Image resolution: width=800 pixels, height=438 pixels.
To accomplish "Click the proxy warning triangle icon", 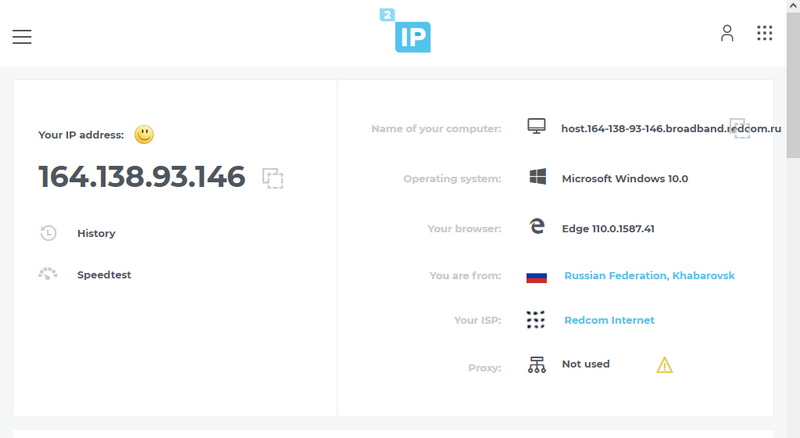I will coord(664,365).
